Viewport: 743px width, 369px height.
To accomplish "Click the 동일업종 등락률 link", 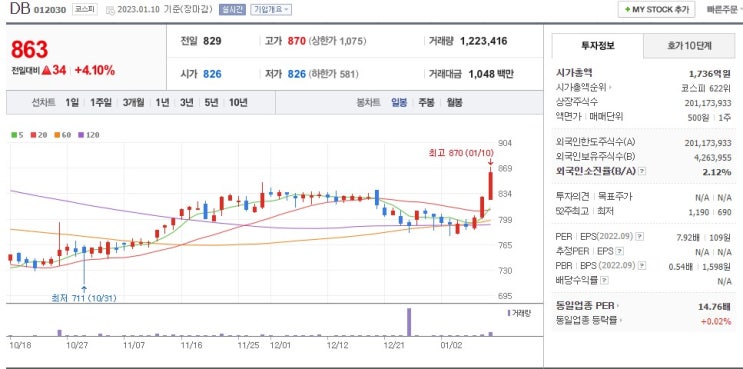I will tap(587, 321).
